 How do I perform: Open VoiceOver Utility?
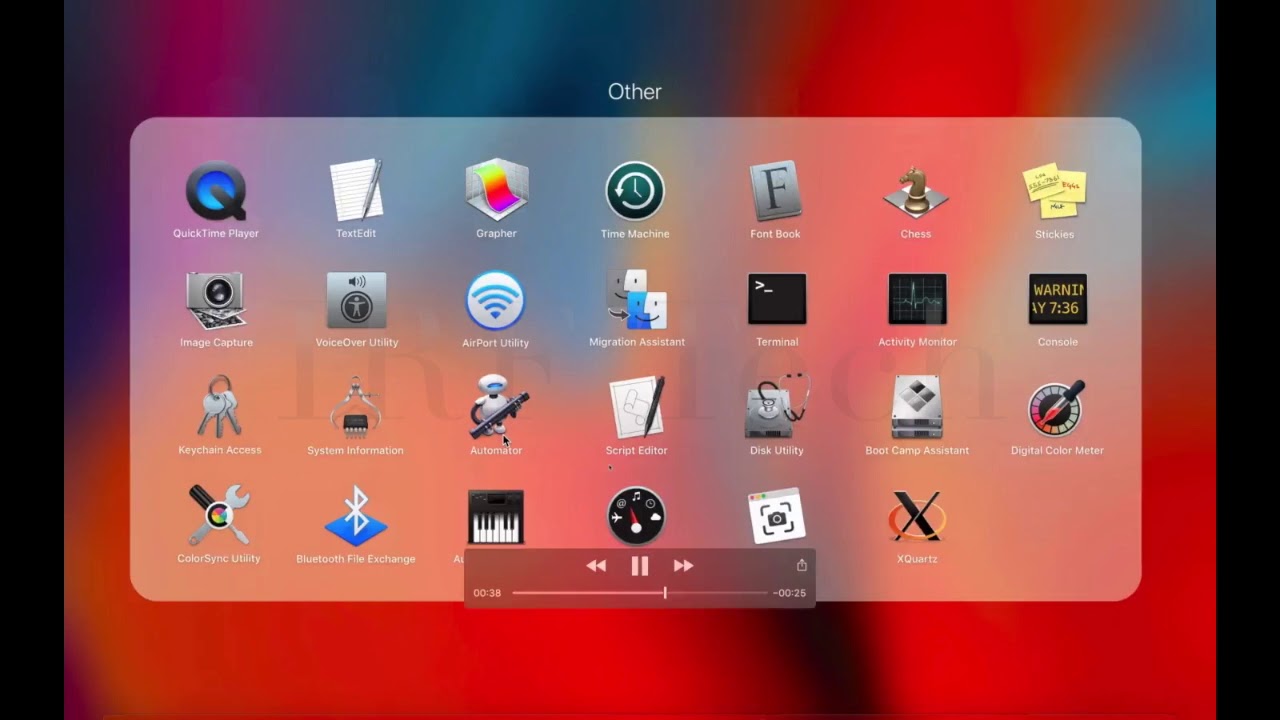pyautogui.click(x=356, y=300)
